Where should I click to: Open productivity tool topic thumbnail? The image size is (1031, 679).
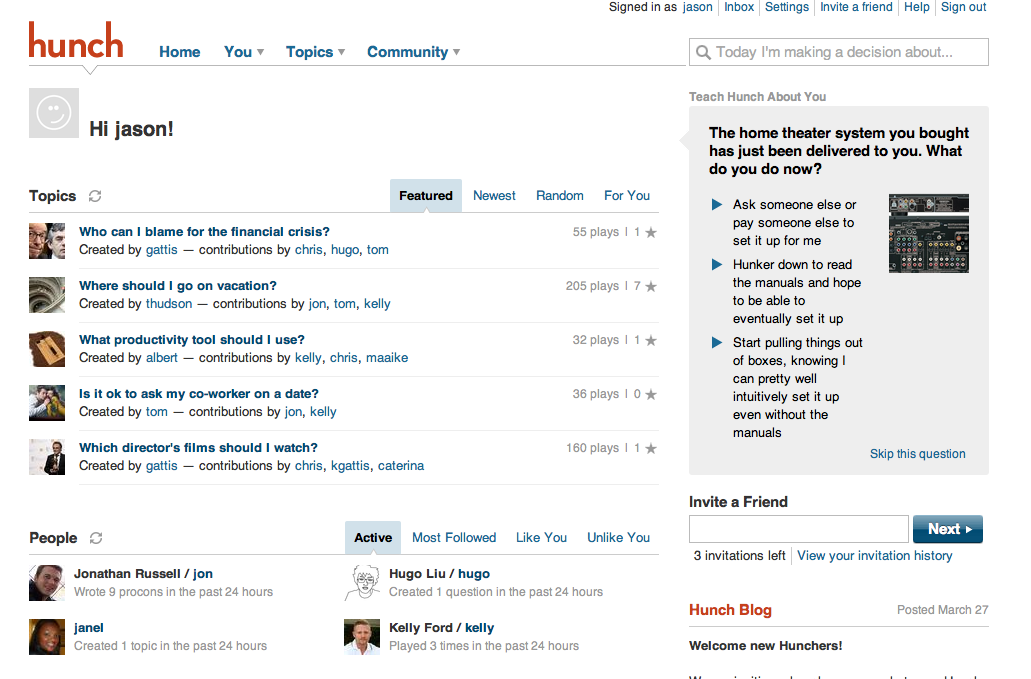tap(47, 348)
